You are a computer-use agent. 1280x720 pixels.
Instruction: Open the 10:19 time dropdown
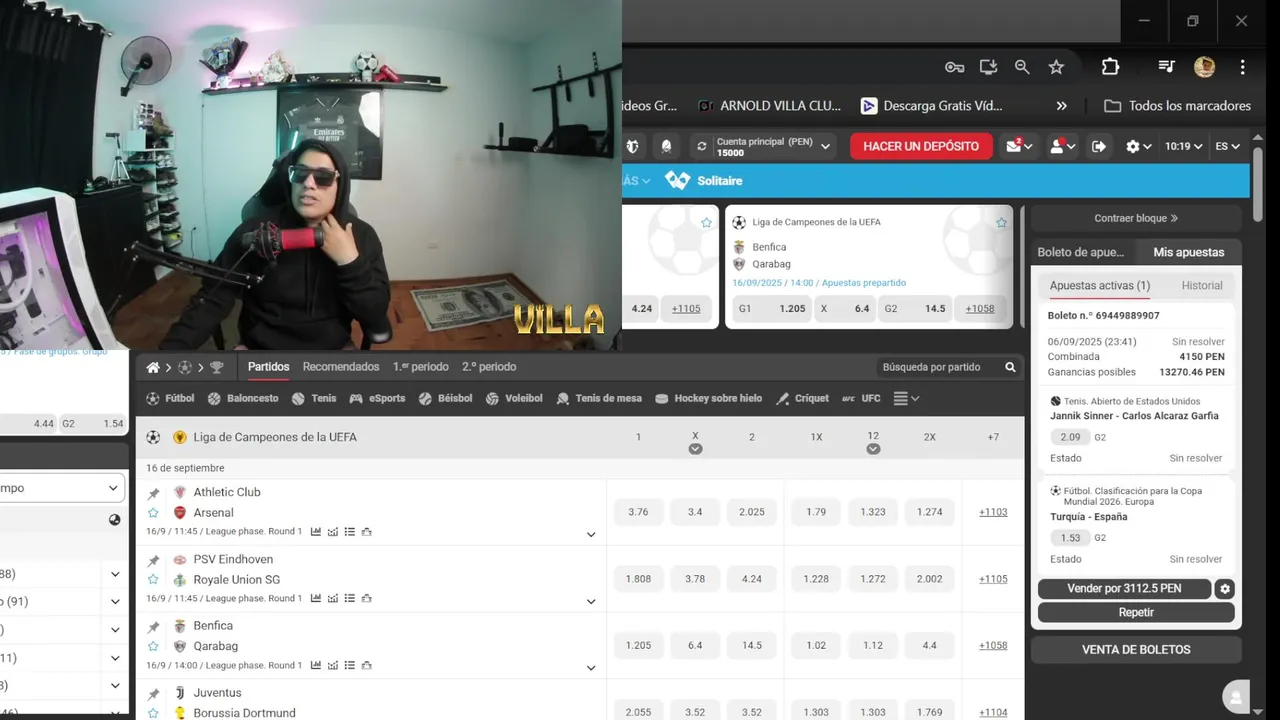pyautogui.click(x=1183, y=146)
